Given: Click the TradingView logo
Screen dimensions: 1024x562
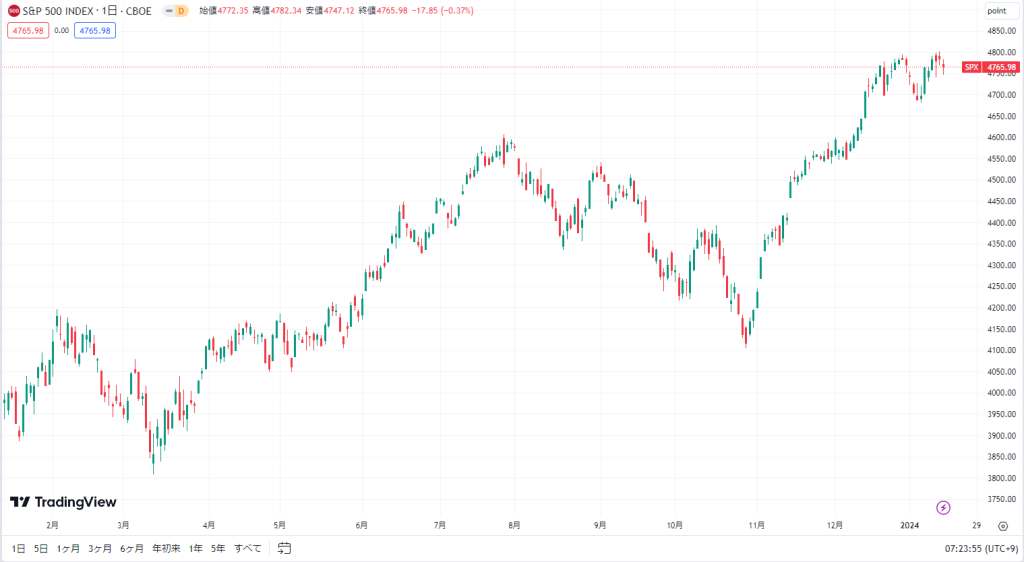Looking at the screenshot, I should coord(63,502).
